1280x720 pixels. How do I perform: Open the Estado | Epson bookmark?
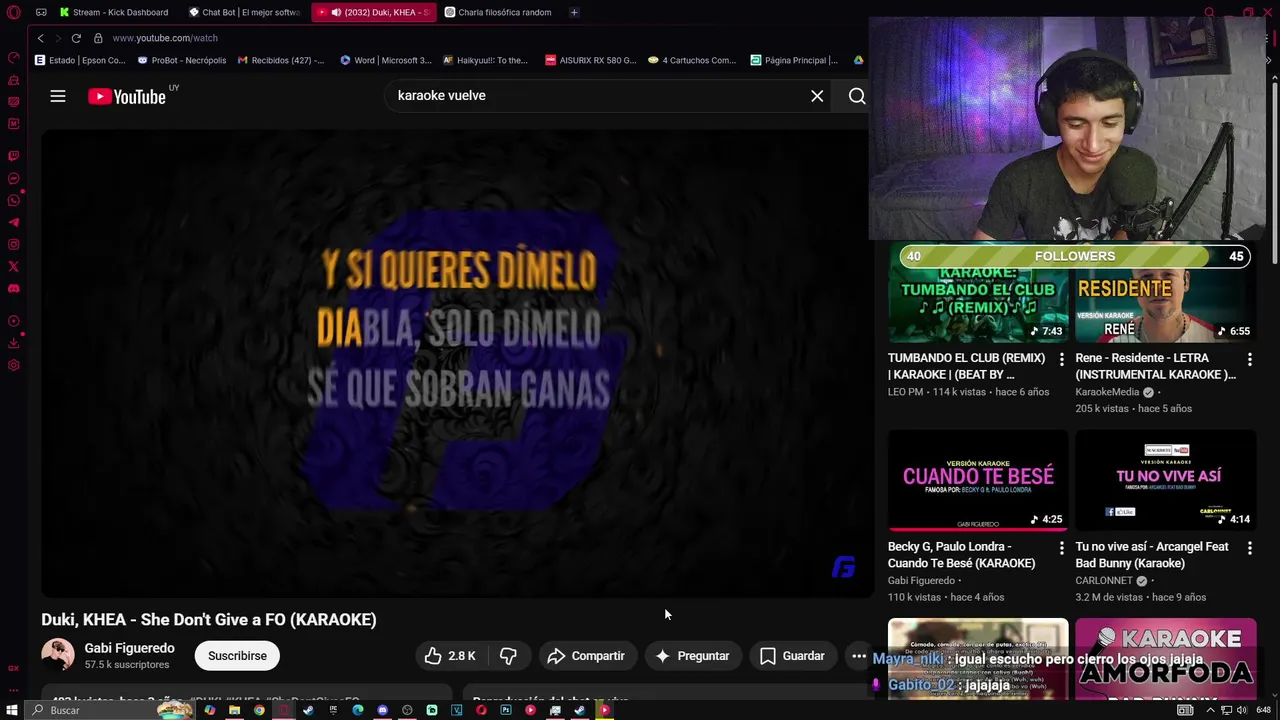click(80, 60)
